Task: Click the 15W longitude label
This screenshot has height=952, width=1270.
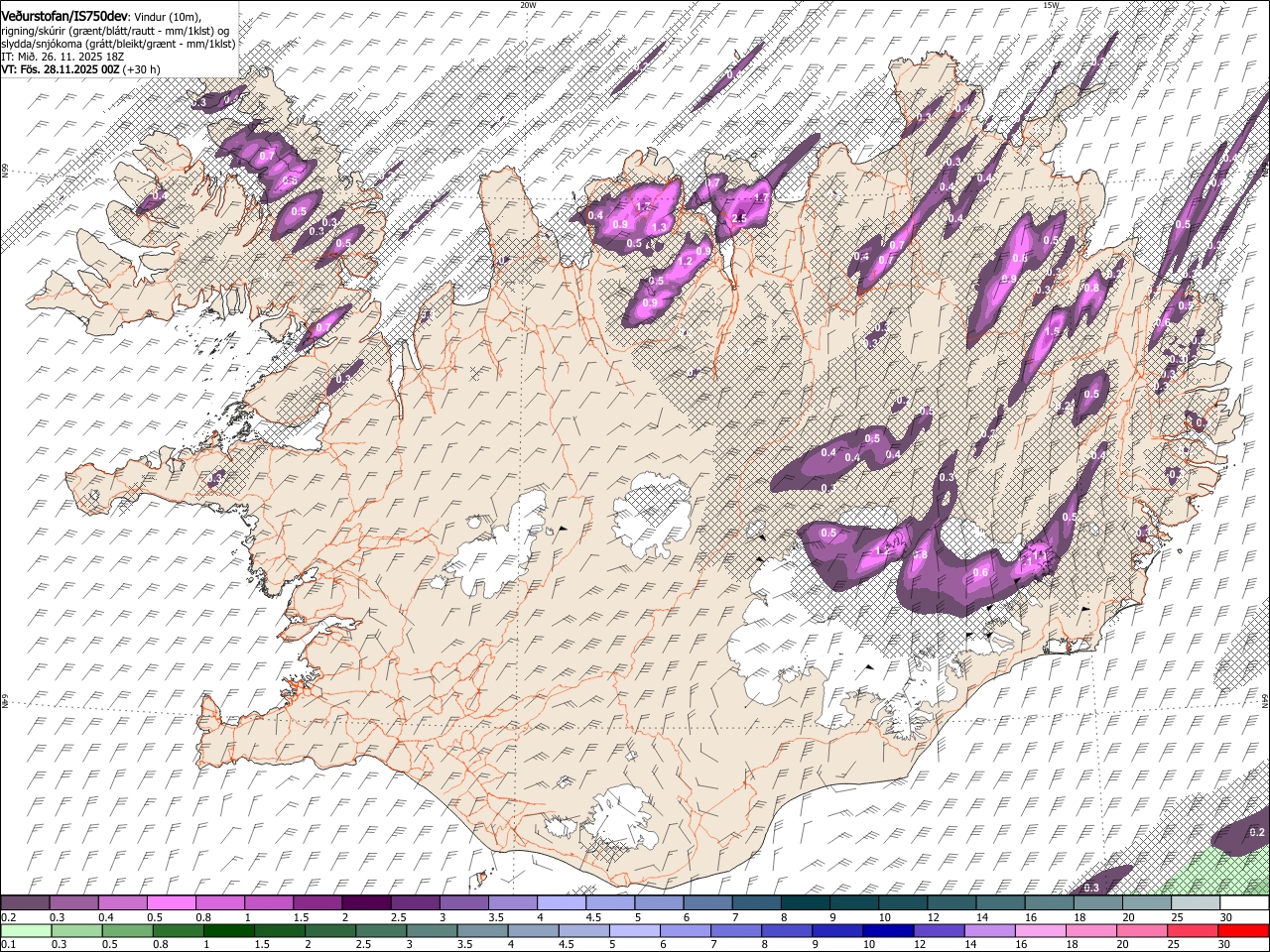Action: 1051,5
